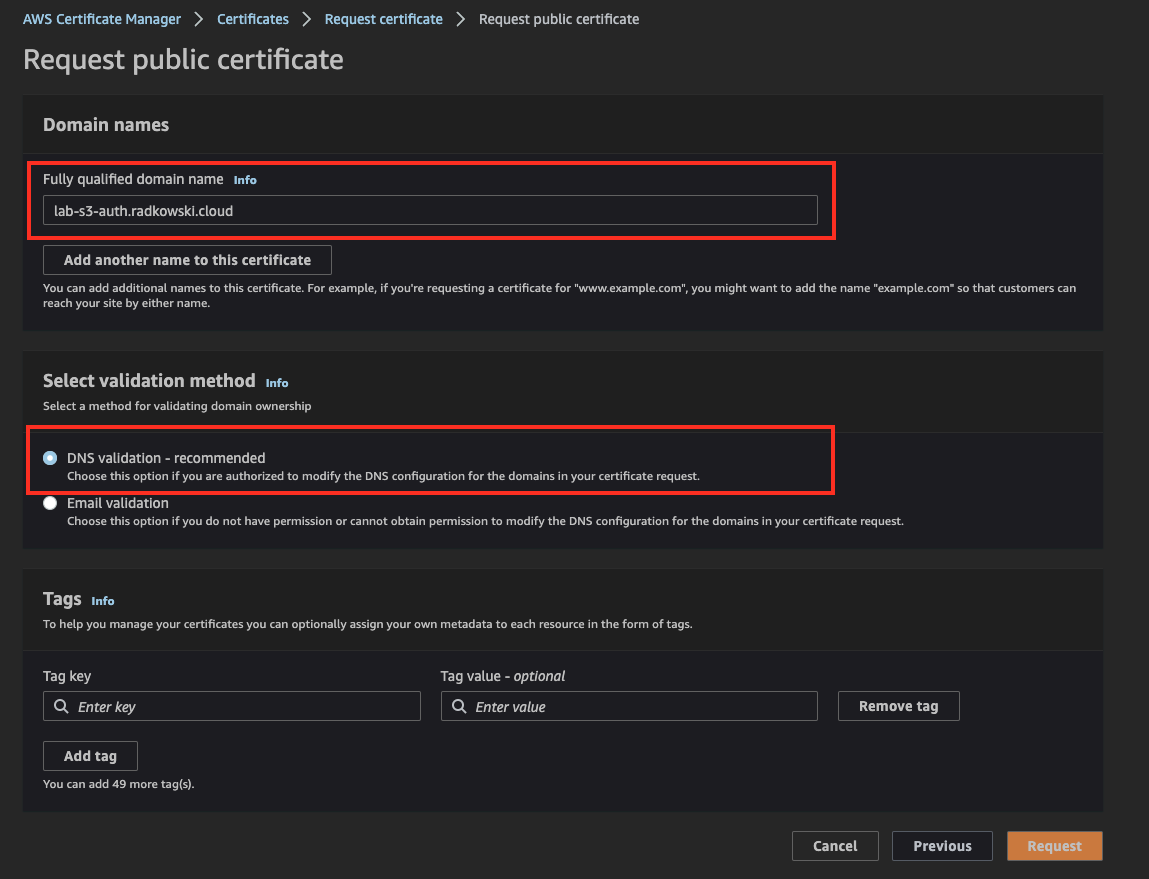
Task: Click the Add tag button
Action: 90,756
